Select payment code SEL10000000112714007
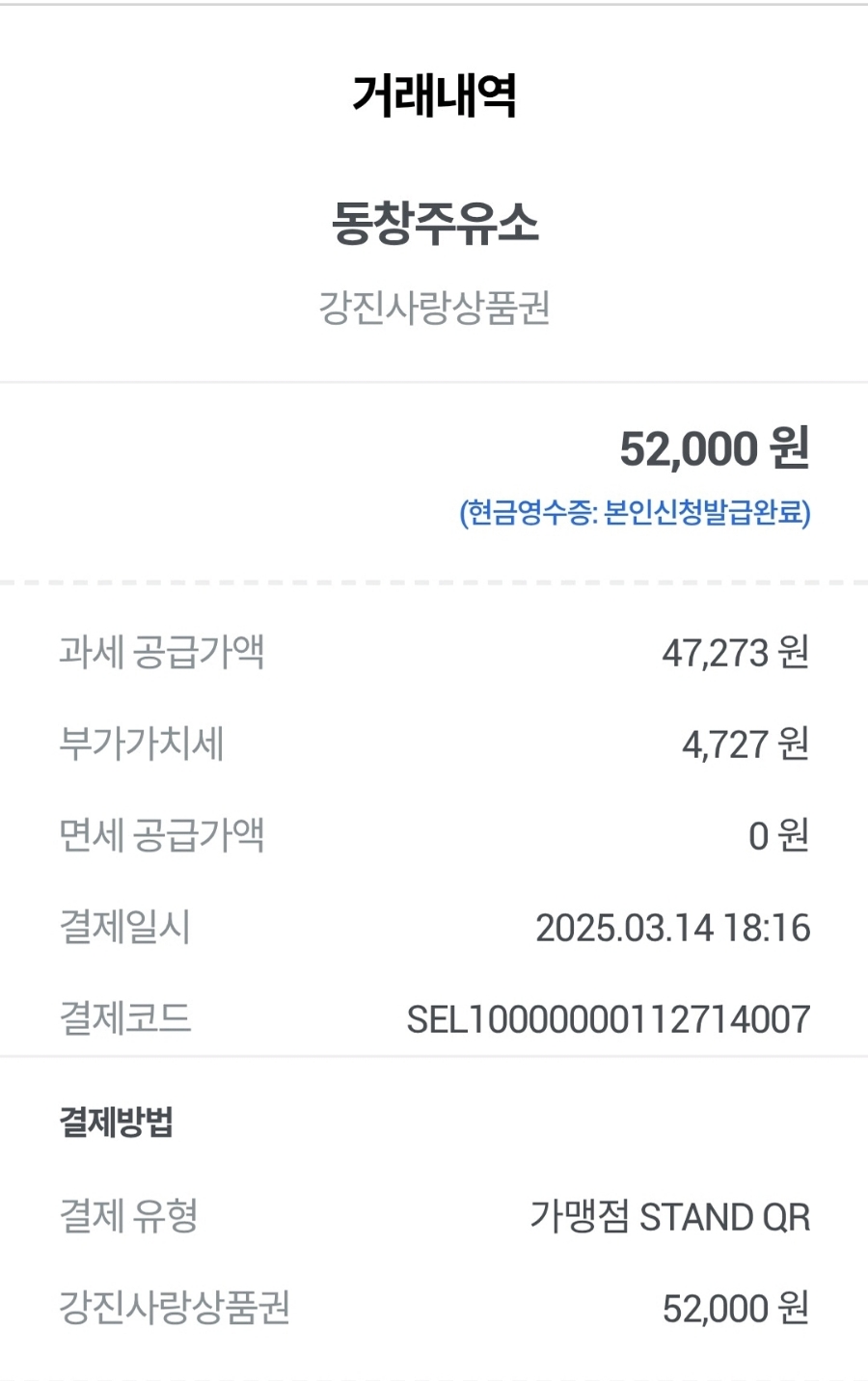The width and height of the screenshot is (868, 1381). pyautogui.click(x=609, y=1019)
